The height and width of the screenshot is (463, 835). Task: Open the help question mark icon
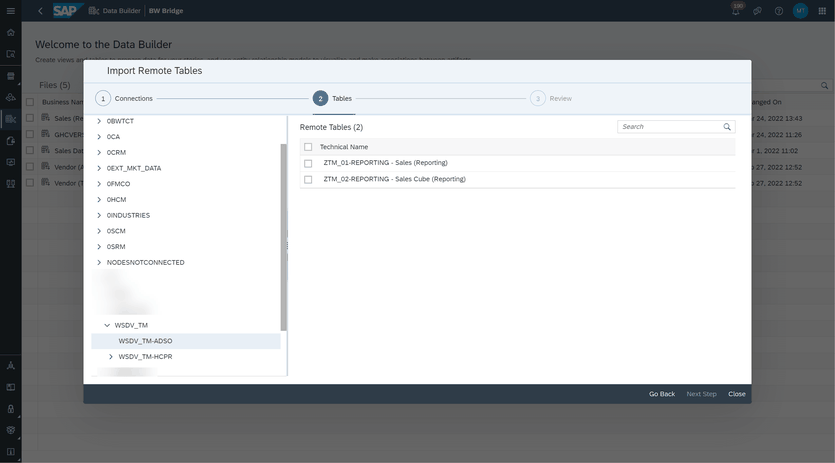tap(779, 11)
